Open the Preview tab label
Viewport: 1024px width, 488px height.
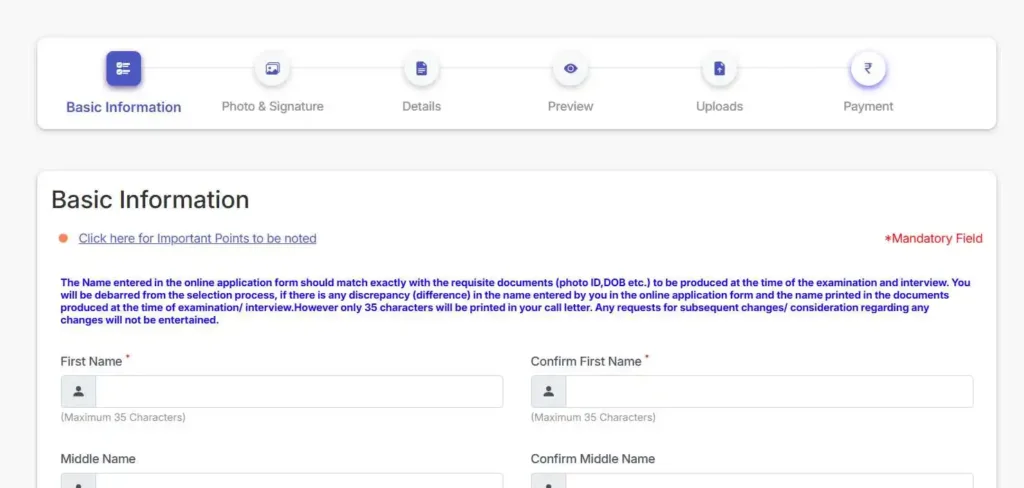coord(570,106)
